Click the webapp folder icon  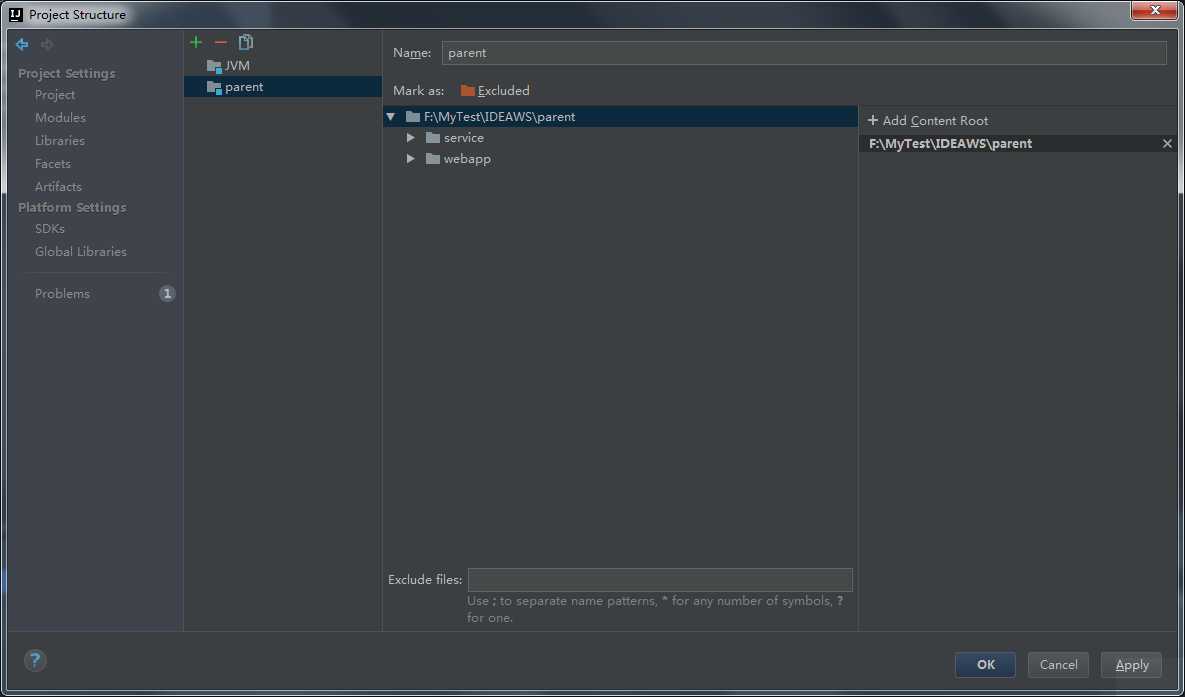432,159
